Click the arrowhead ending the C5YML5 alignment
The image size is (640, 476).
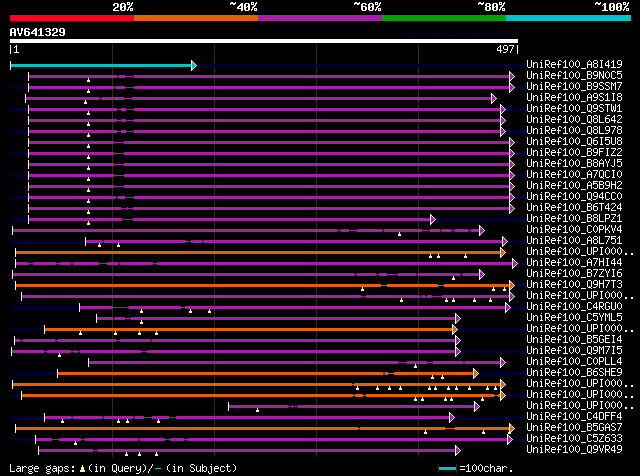coord(458,318)
